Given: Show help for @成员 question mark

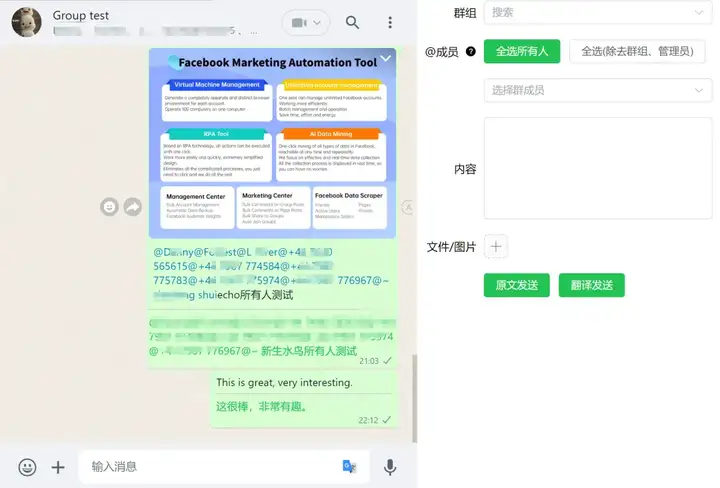Looking at the screenshot, I should (471, 51).
